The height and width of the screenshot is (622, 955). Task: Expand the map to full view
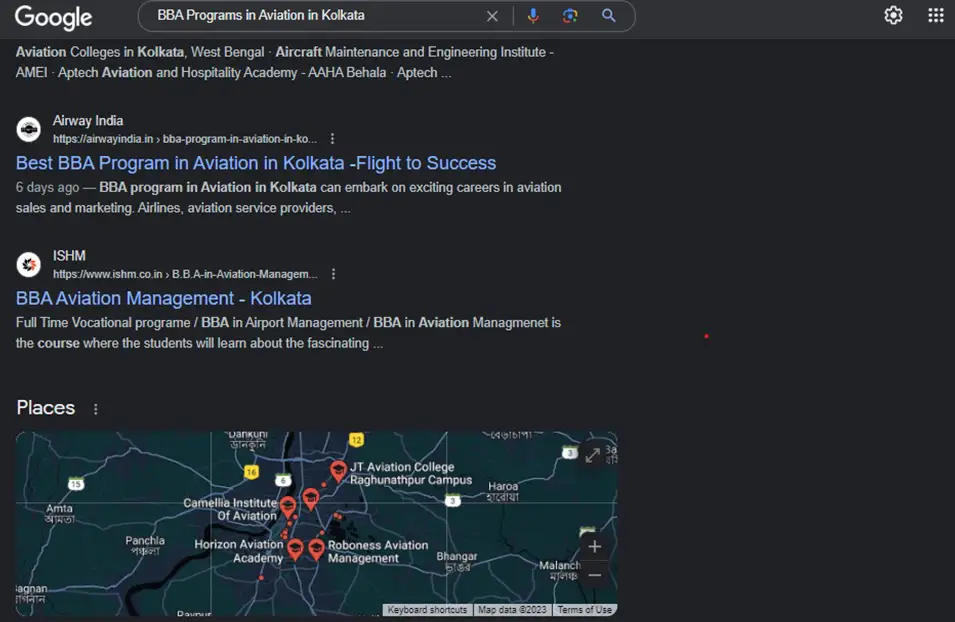592,455
